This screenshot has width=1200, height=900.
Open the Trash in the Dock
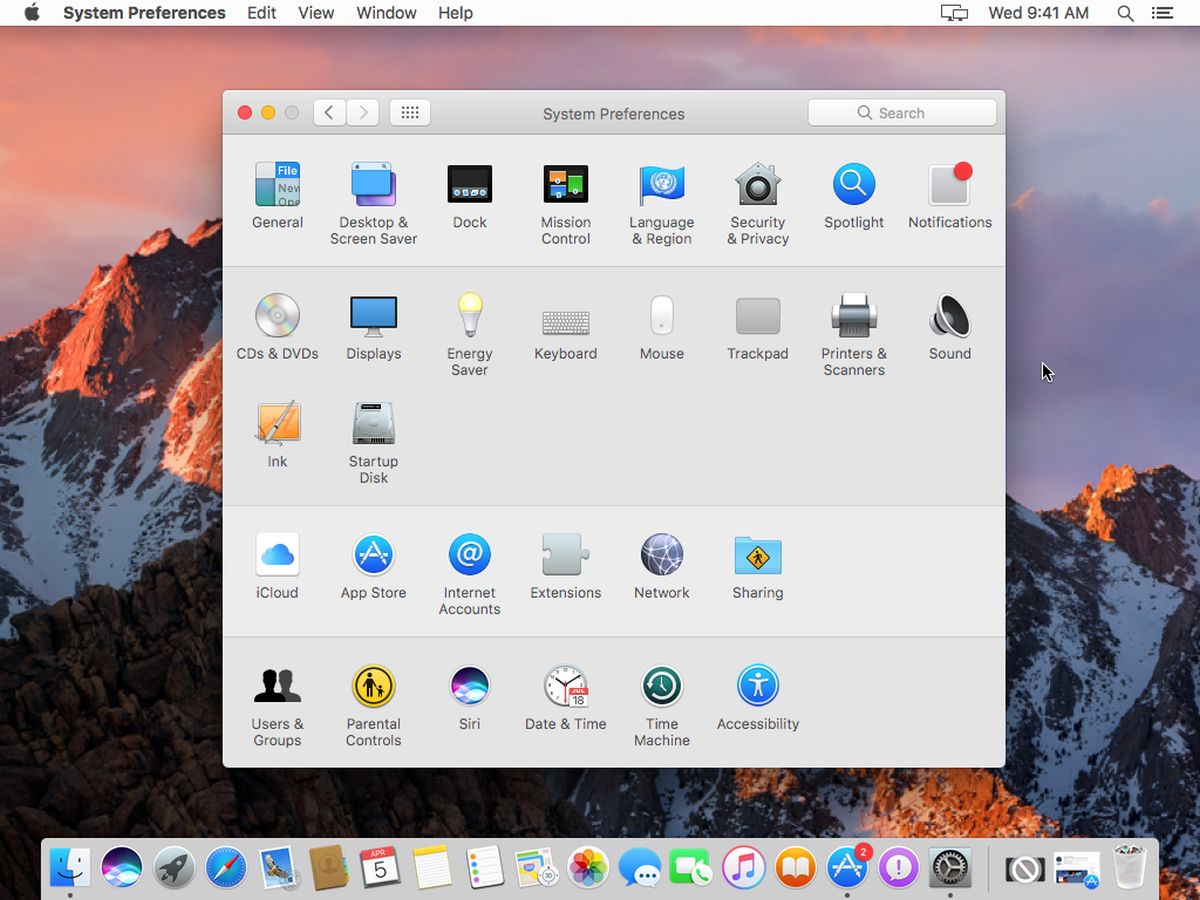point(1129,866)
